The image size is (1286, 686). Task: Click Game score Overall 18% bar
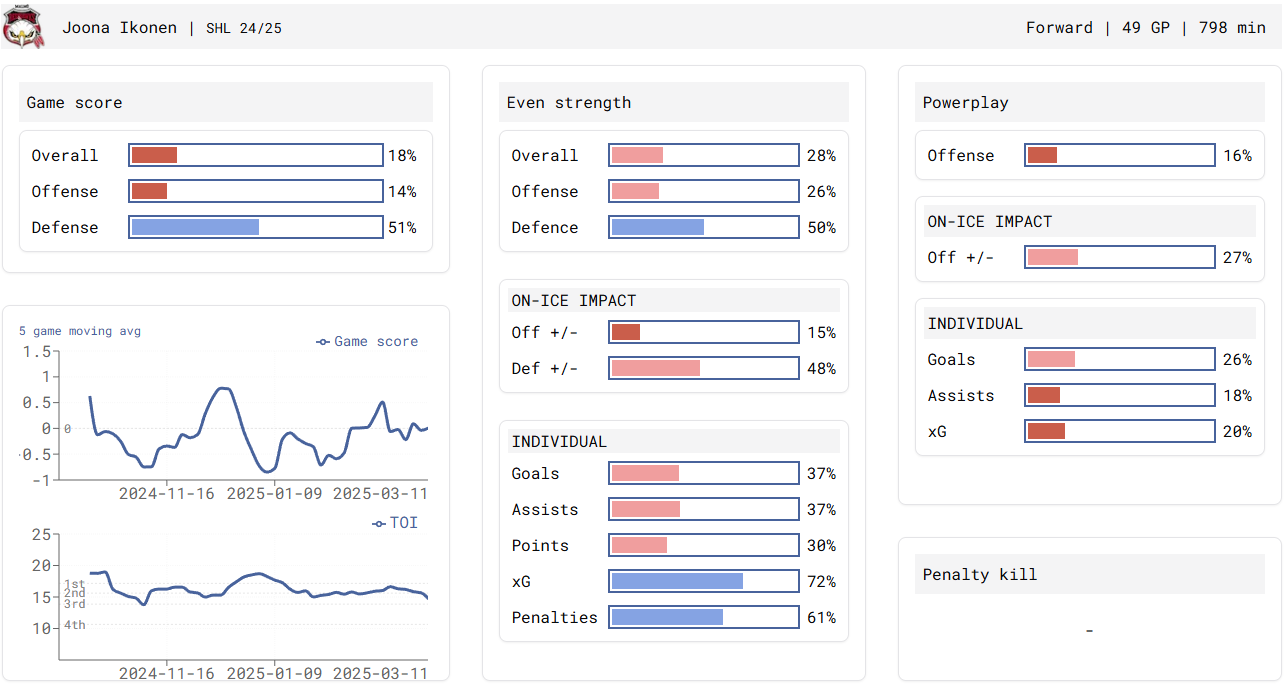coord(256,155)
